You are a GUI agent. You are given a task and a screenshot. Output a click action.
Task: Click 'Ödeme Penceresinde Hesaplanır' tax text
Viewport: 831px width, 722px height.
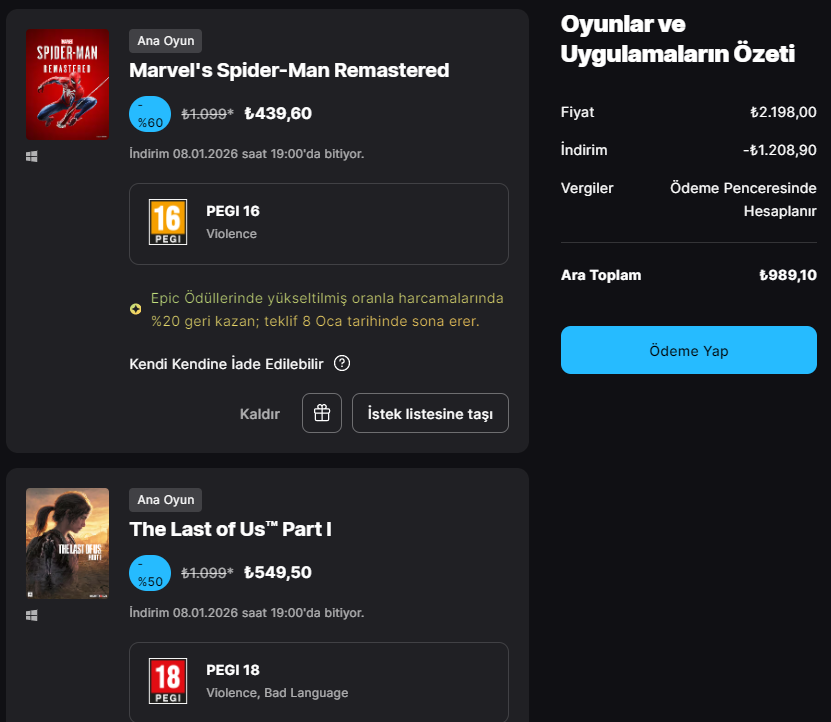743,199
